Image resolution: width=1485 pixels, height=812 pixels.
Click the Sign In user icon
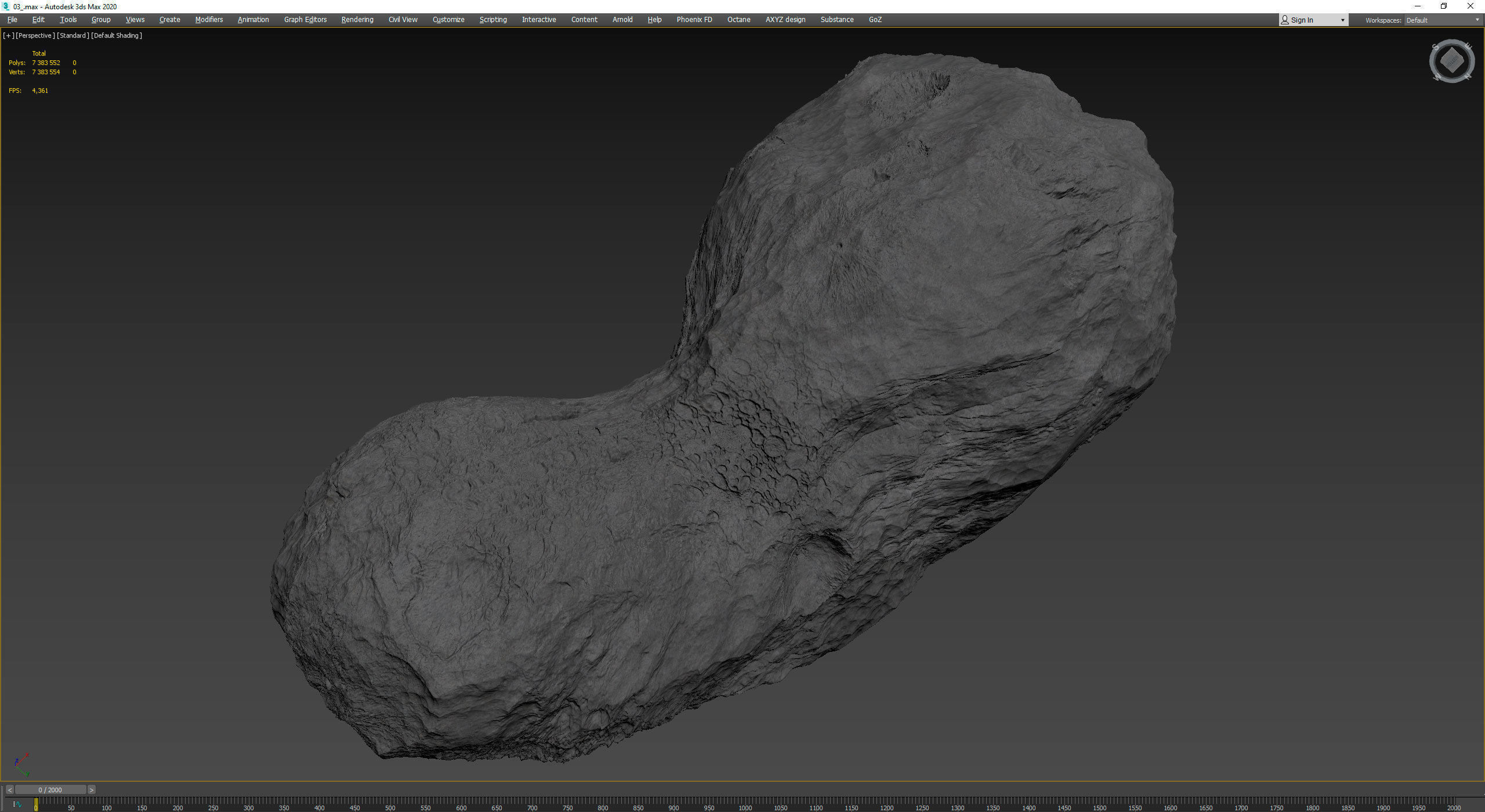(1285, 20)
